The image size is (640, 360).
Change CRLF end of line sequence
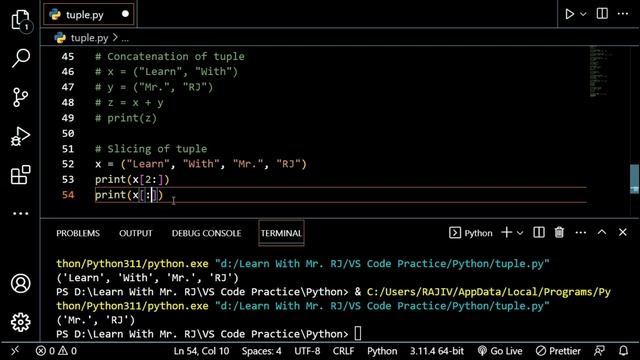[x=343, y=351]
